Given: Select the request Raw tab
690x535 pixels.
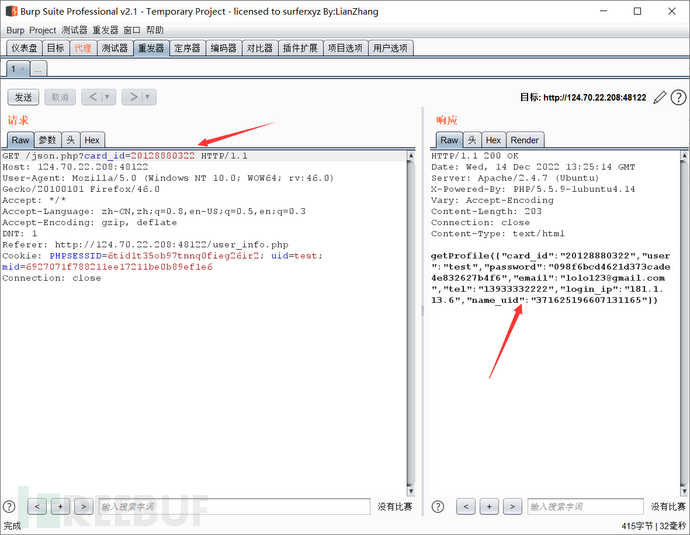Looking at the screenshot, I should 20,140.
